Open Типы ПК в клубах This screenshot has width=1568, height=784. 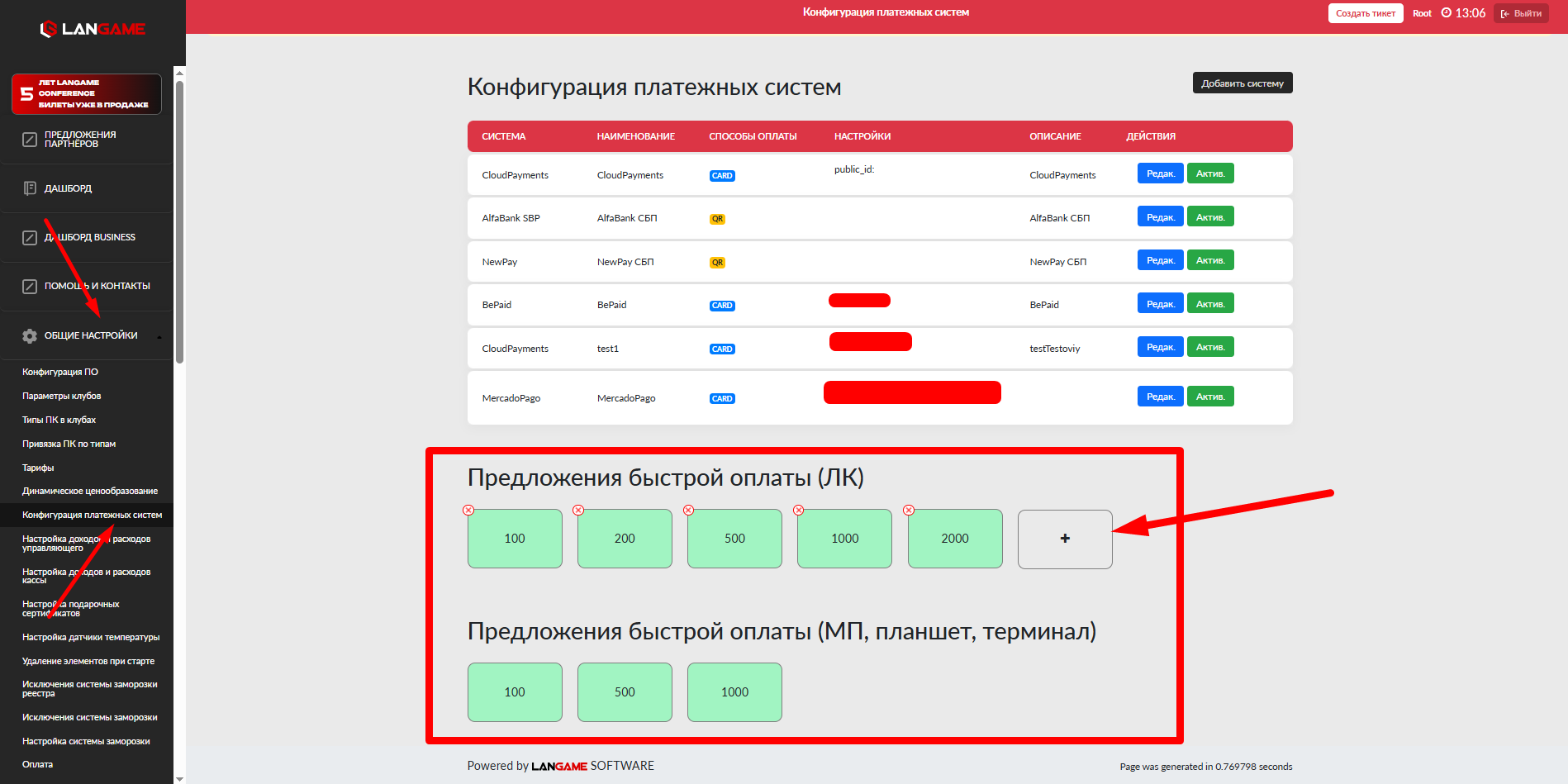click(x=59, y=420)
